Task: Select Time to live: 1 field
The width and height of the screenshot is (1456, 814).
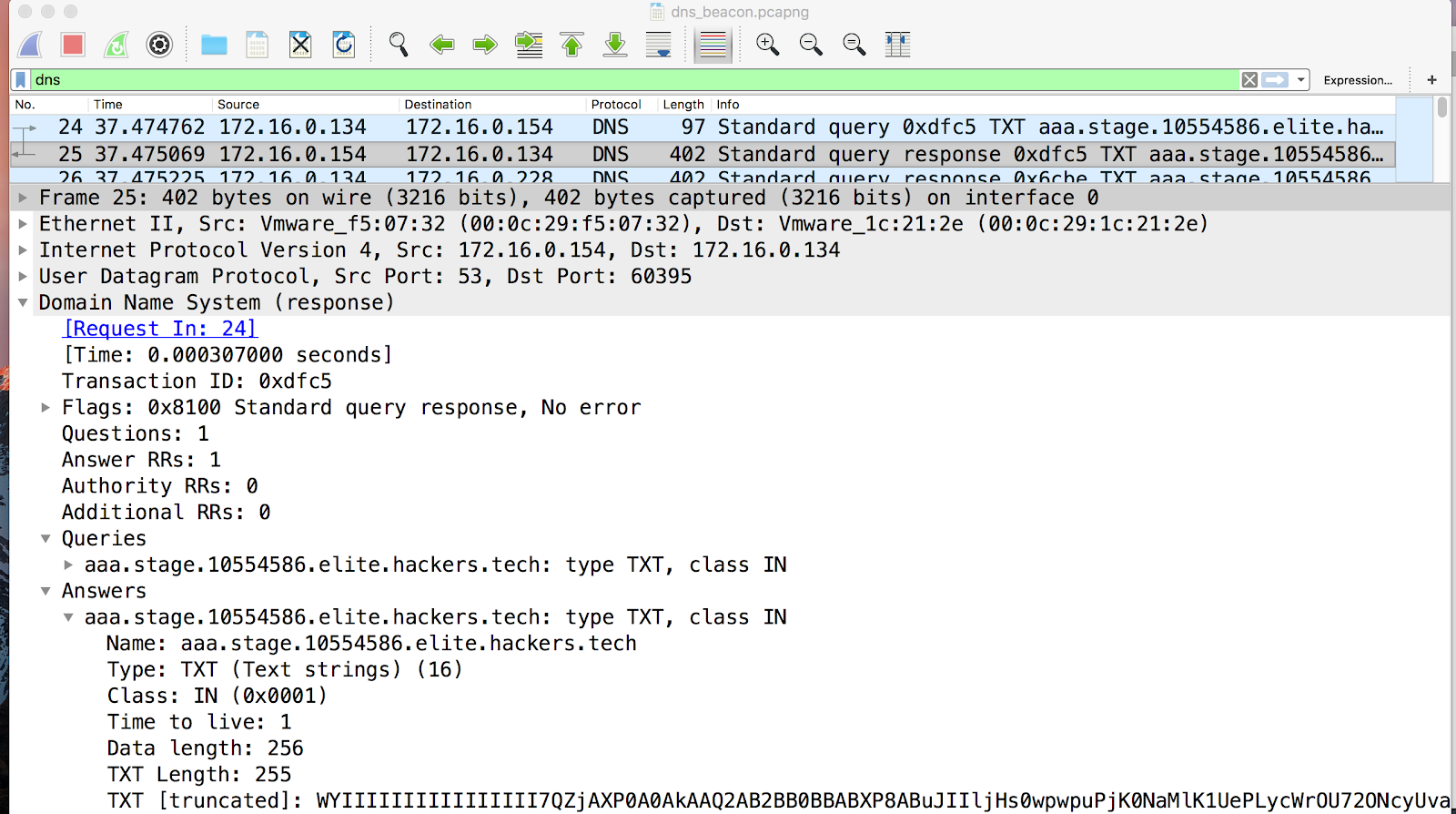Action: click(199, 723)
